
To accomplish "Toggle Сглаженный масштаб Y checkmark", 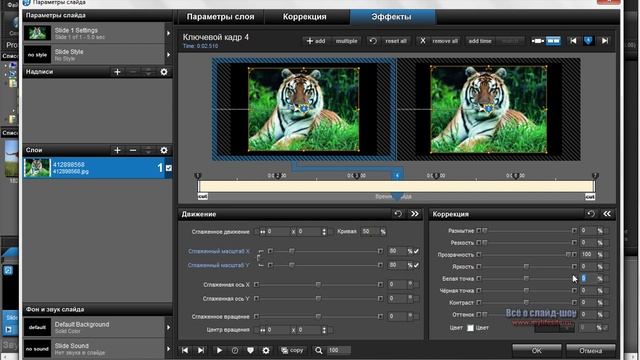I will 416,265.
